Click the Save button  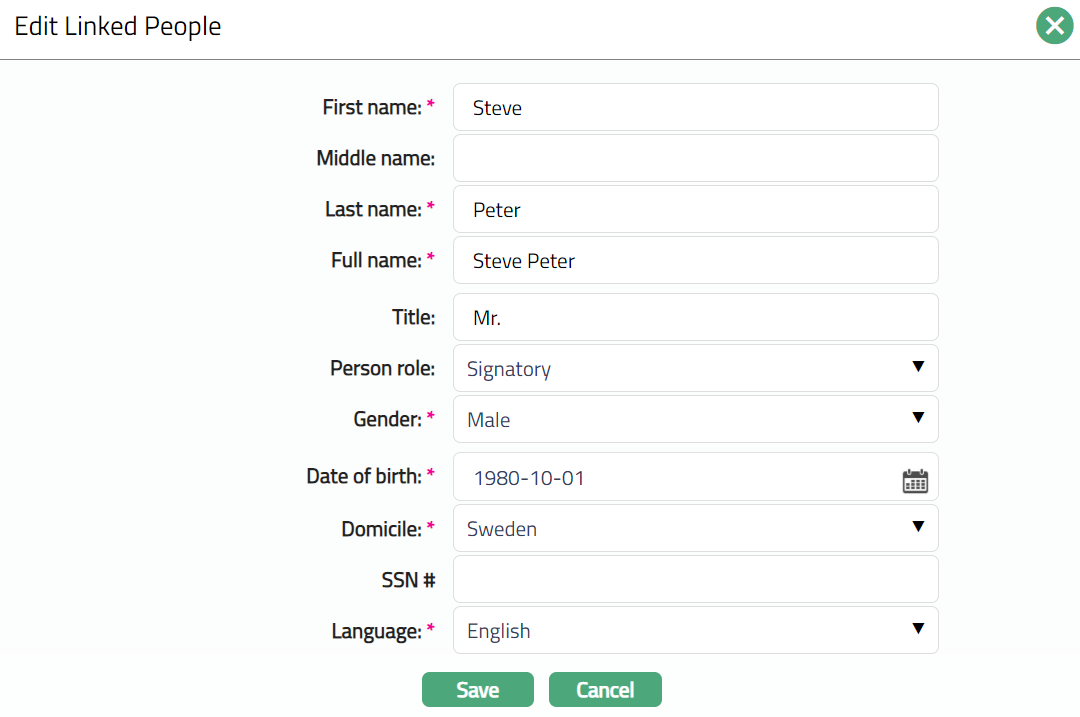[x=477, y=690]
